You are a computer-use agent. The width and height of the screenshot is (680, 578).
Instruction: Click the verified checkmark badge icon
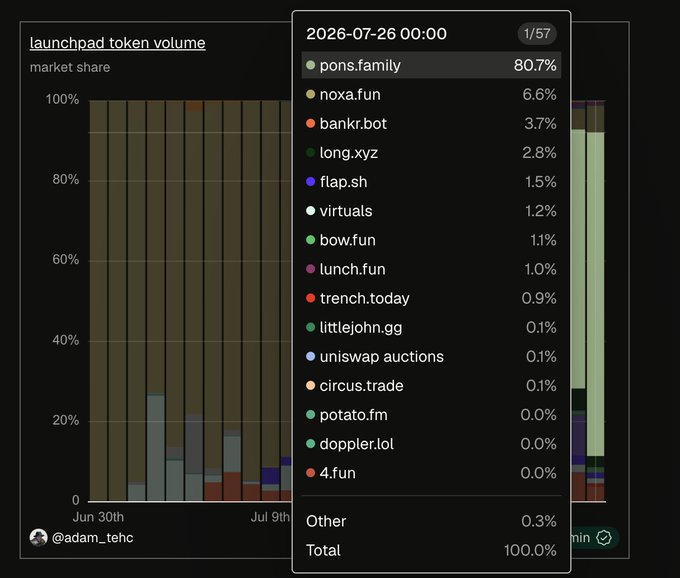tap(604, 538)
